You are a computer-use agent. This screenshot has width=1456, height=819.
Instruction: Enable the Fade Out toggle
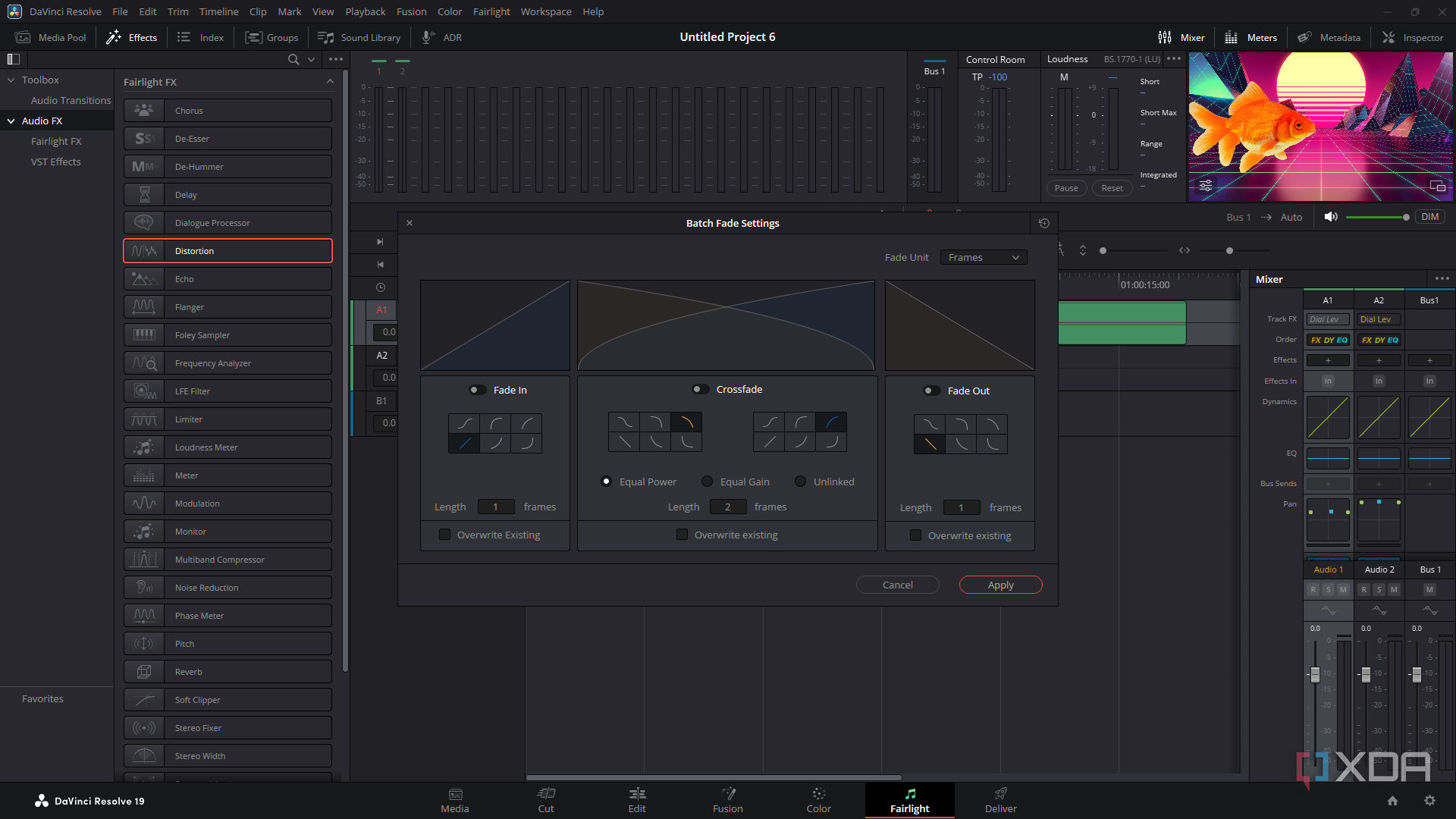(931, 391)
